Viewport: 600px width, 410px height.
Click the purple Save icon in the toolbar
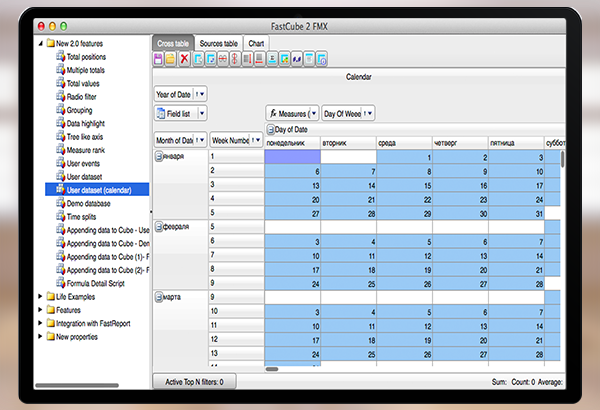coord(158,60)
